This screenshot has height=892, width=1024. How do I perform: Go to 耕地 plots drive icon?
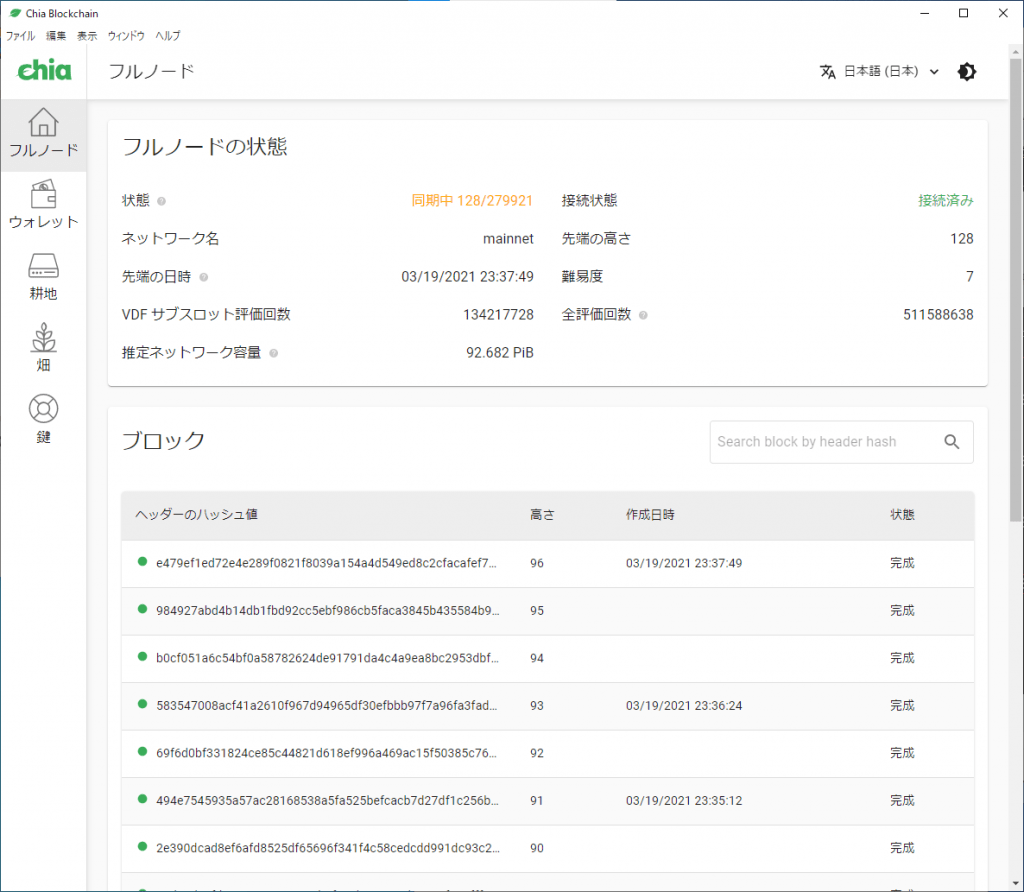pos(43,266)
